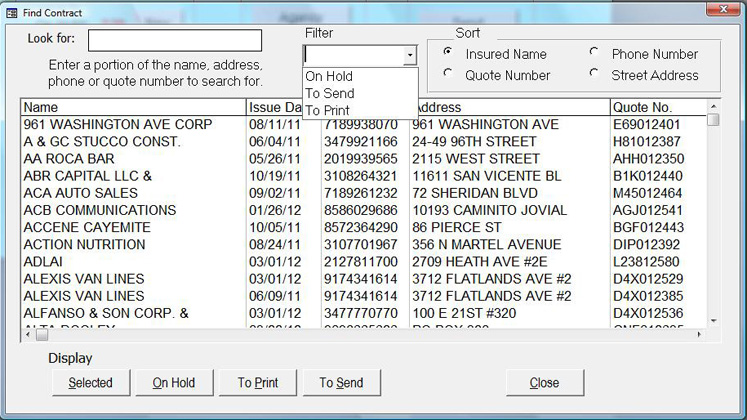The height and width of the screenshot is (420, 747).
Task: Close the Find Contract window
Action: [x=723, y=10]
